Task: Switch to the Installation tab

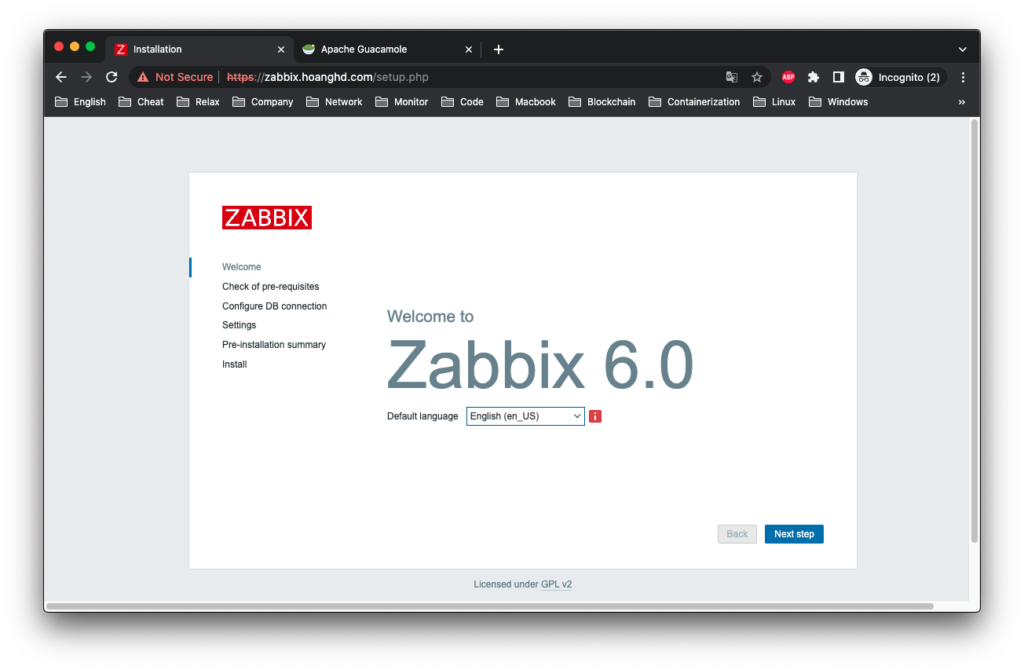Action: [199, 50]
